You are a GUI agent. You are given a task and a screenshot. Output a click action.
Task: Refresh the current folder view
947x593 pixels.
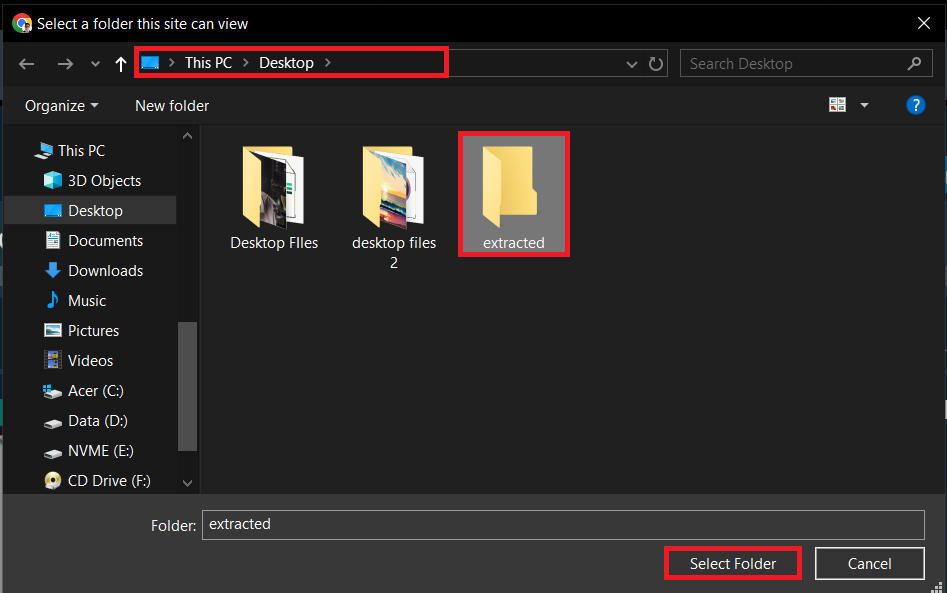[x=656, y=63]
